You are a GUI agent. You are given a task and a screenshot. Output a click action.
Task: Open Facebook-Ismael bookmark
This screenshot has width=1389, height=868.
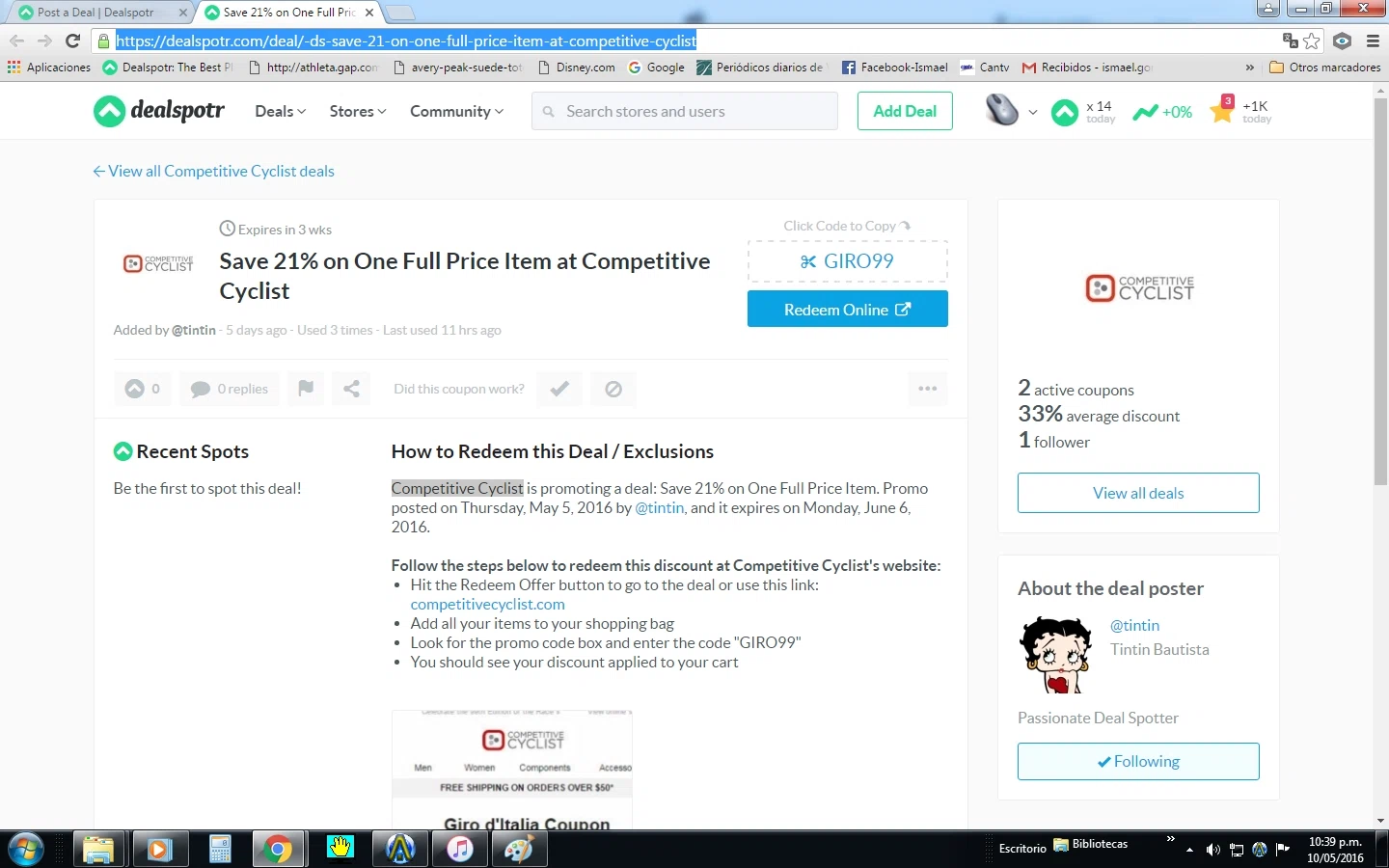tap(895, 68)
